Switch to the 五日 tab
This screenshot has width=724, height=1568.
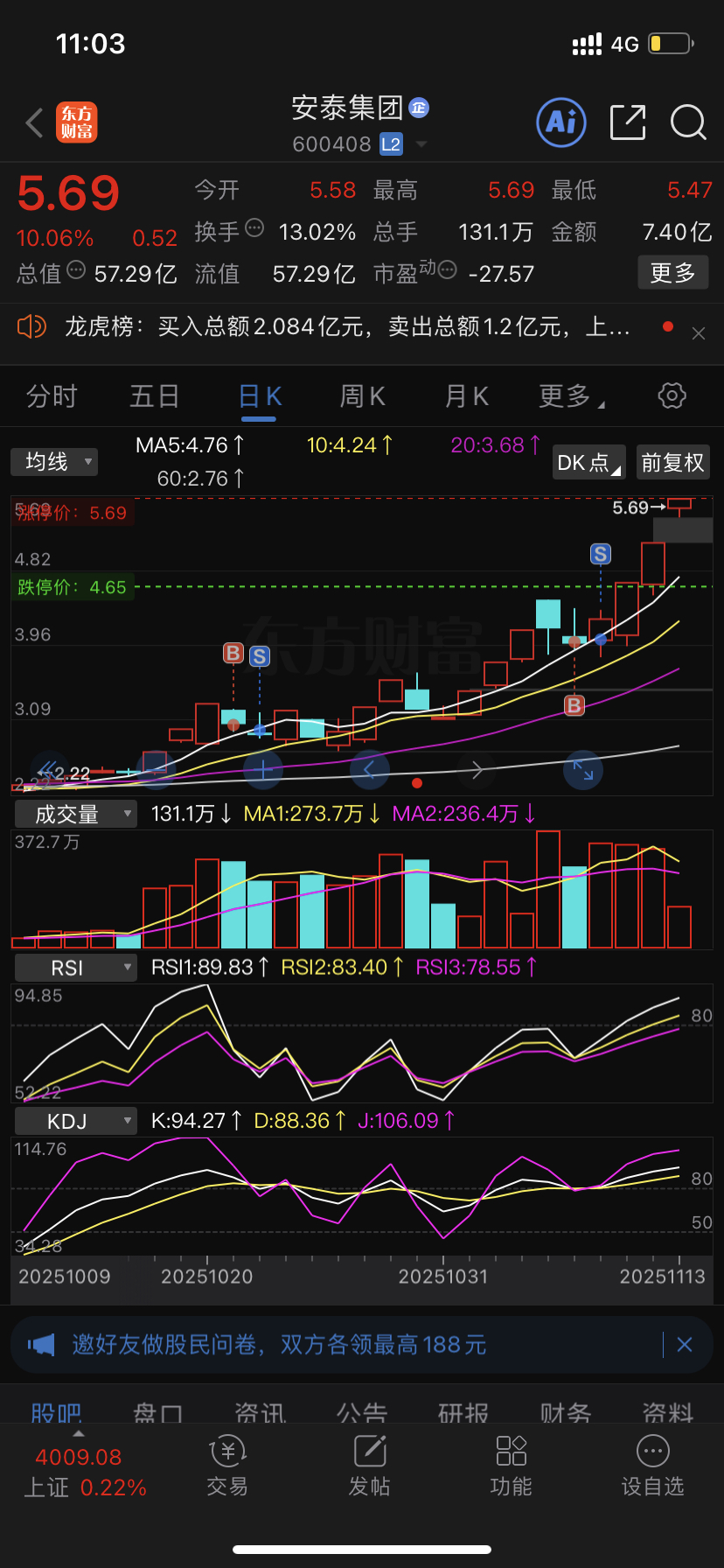[x=155, y=396]
